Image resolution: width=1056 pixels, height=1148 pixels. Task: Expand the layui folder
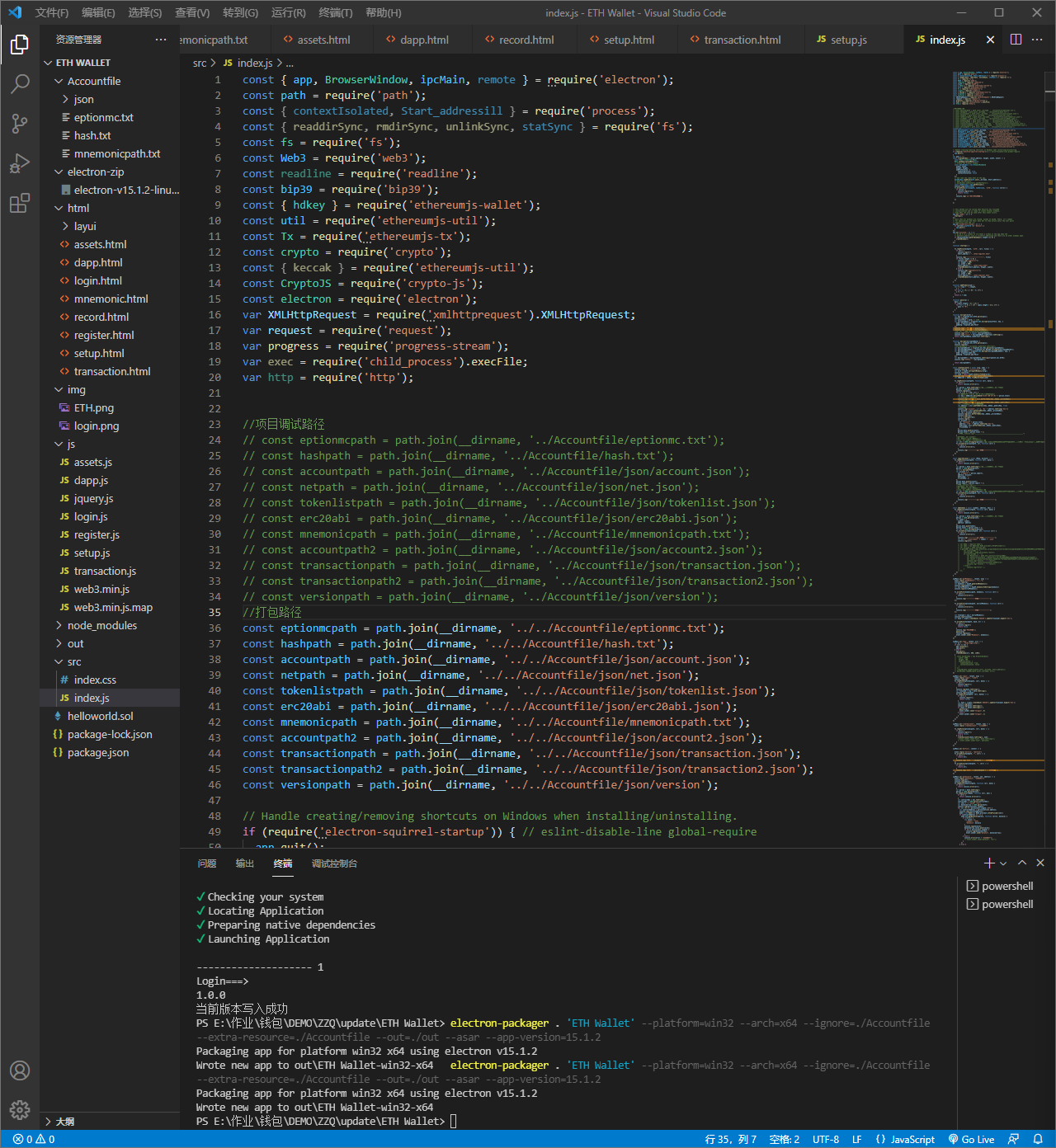click(x=110, y=226)
